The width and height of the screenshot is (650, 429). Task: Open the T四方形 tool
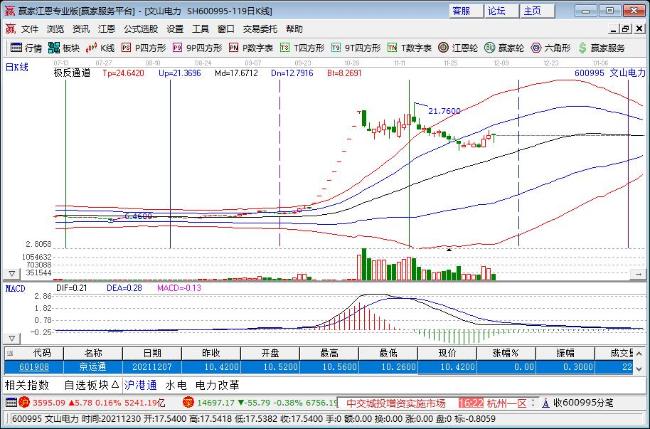302,48
